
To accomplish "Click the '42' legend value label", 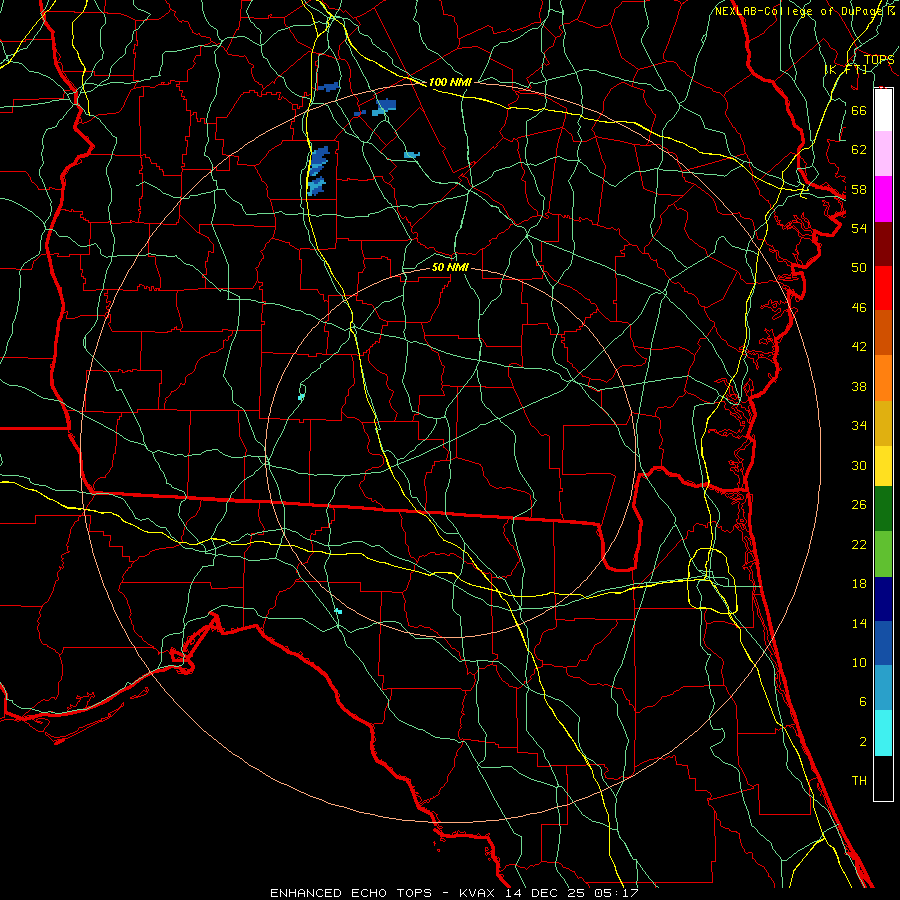I will [859, 346].
